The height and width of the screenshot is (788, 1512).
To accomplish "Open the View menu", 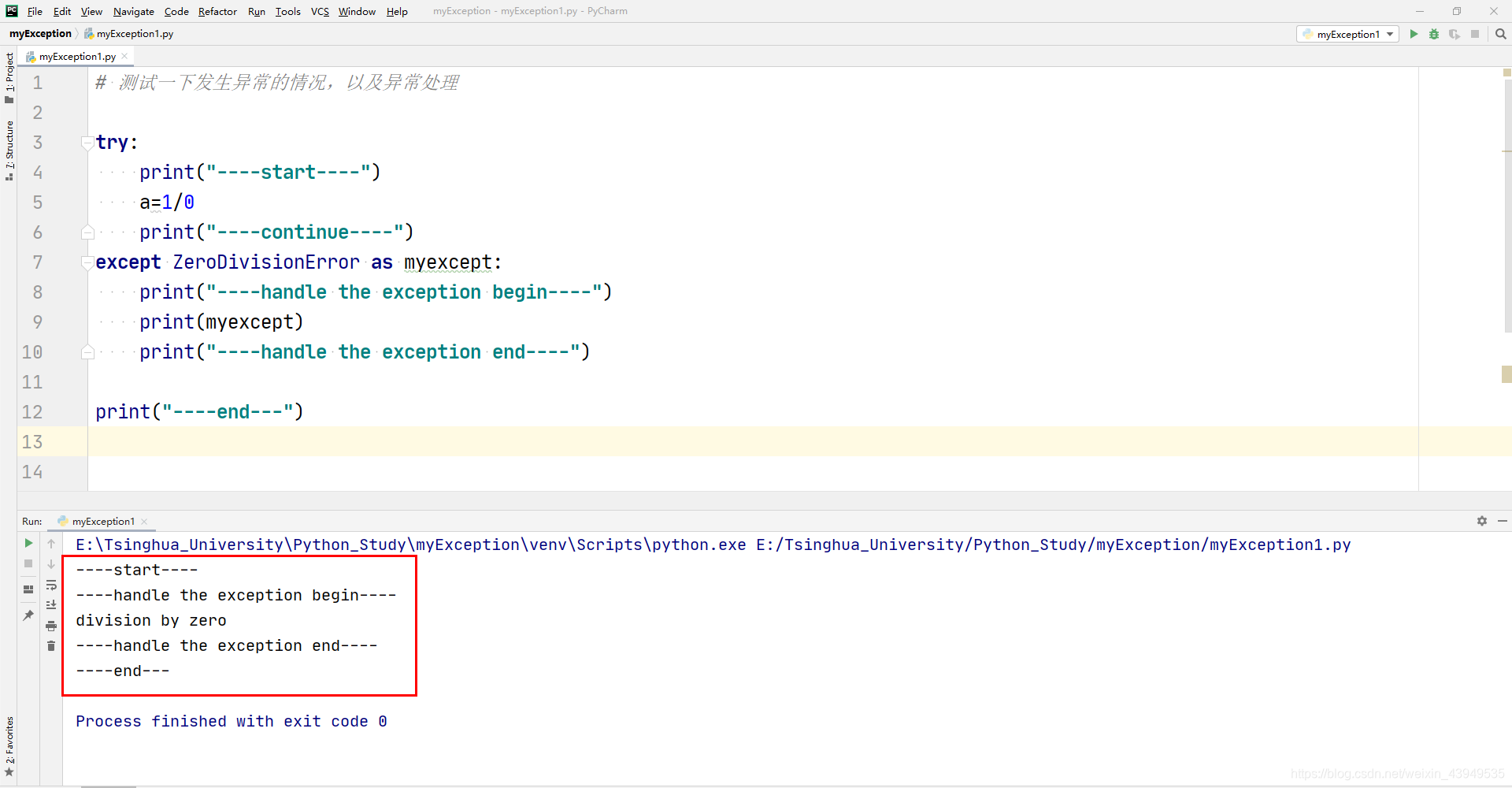I will tap(91, 11).
